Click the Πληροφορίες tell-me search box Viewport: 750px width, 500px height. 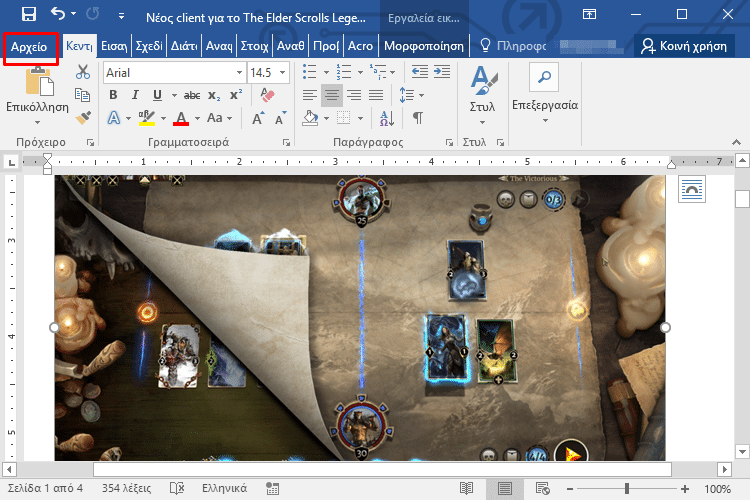[513, 46]
